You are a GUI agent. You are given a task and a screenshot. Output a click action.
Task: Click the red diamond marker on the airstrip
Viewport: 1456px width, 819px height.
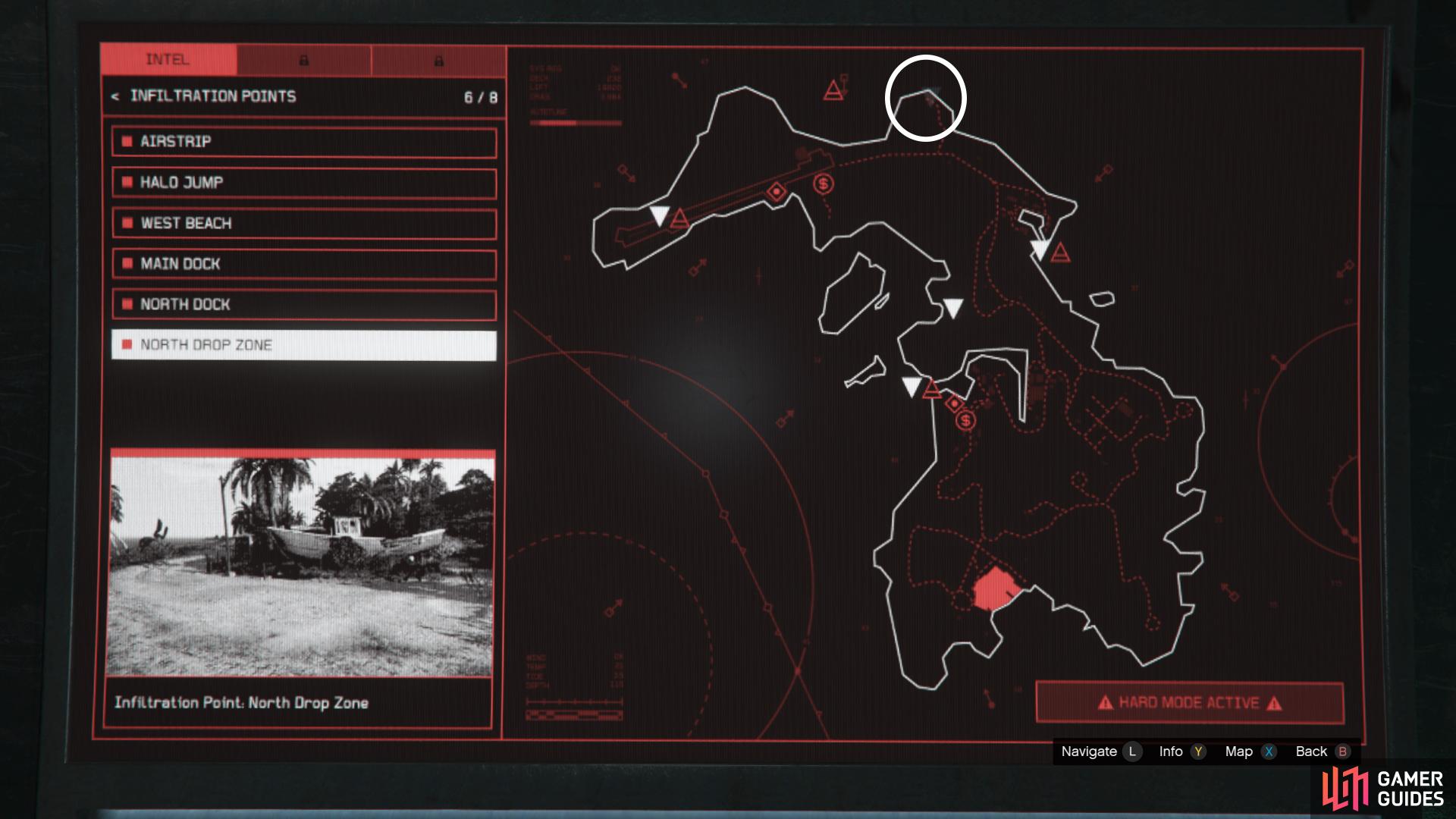[x=776, y=192]
